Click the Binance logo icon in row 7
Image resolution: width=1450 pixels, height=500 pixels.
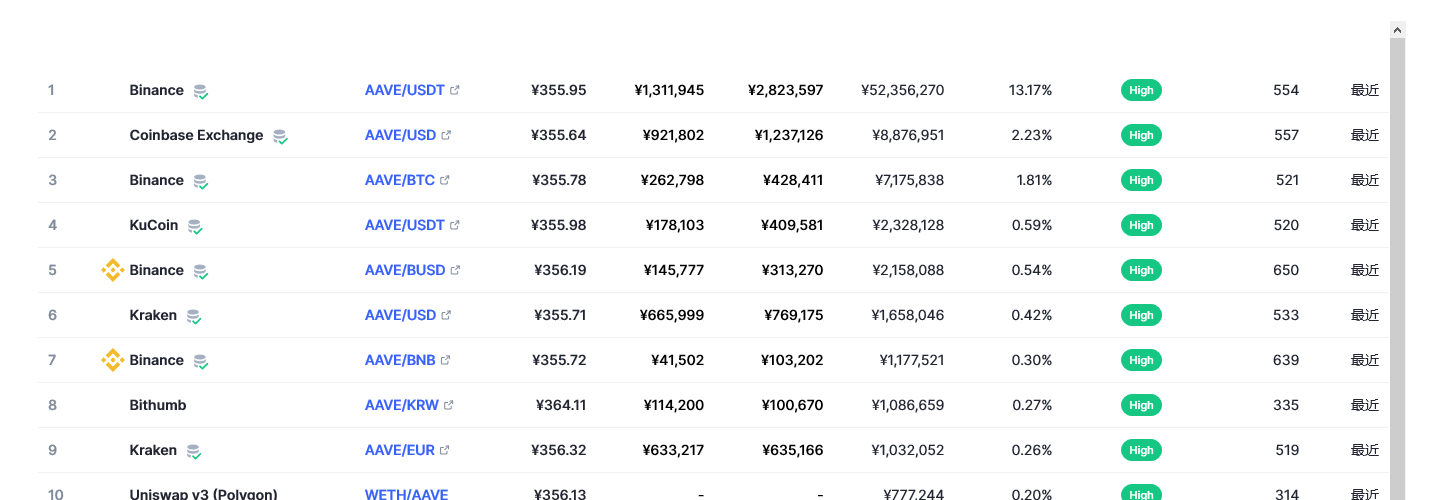113,360
